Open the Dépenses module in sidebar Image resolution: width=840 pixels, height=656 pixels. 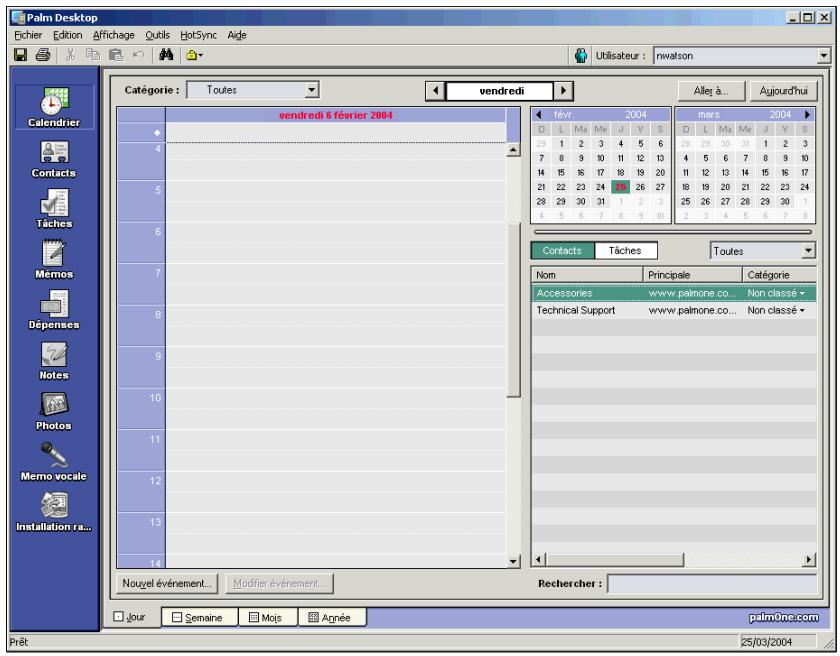tap(54, 310)
